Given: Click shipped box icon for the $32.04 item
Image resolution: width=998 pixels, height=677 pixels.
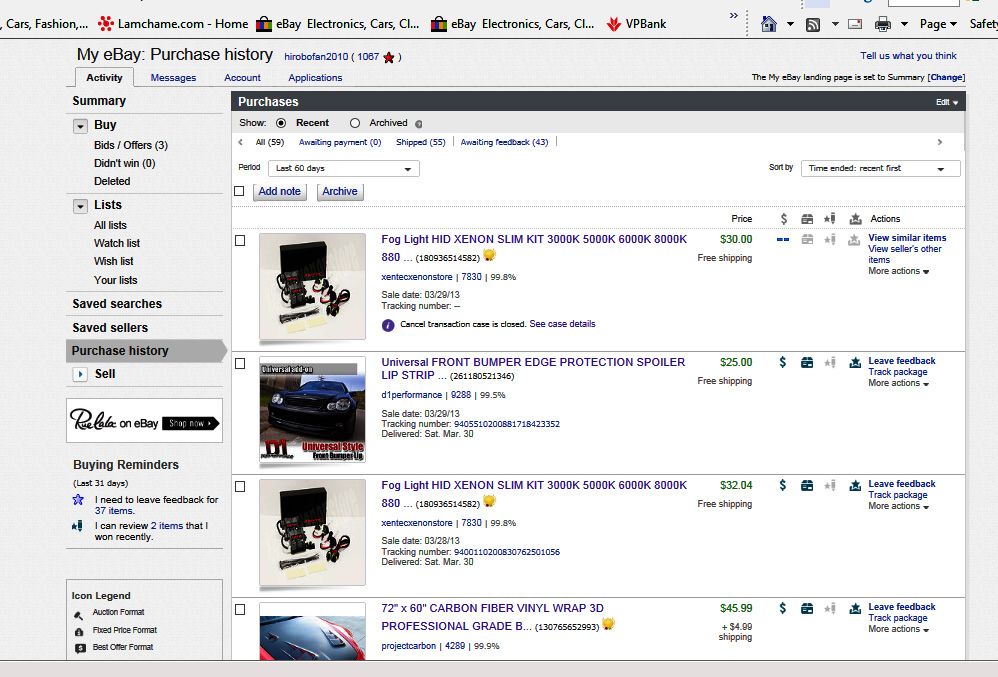Looking at the screenshot, I should (x=807, y=485).
